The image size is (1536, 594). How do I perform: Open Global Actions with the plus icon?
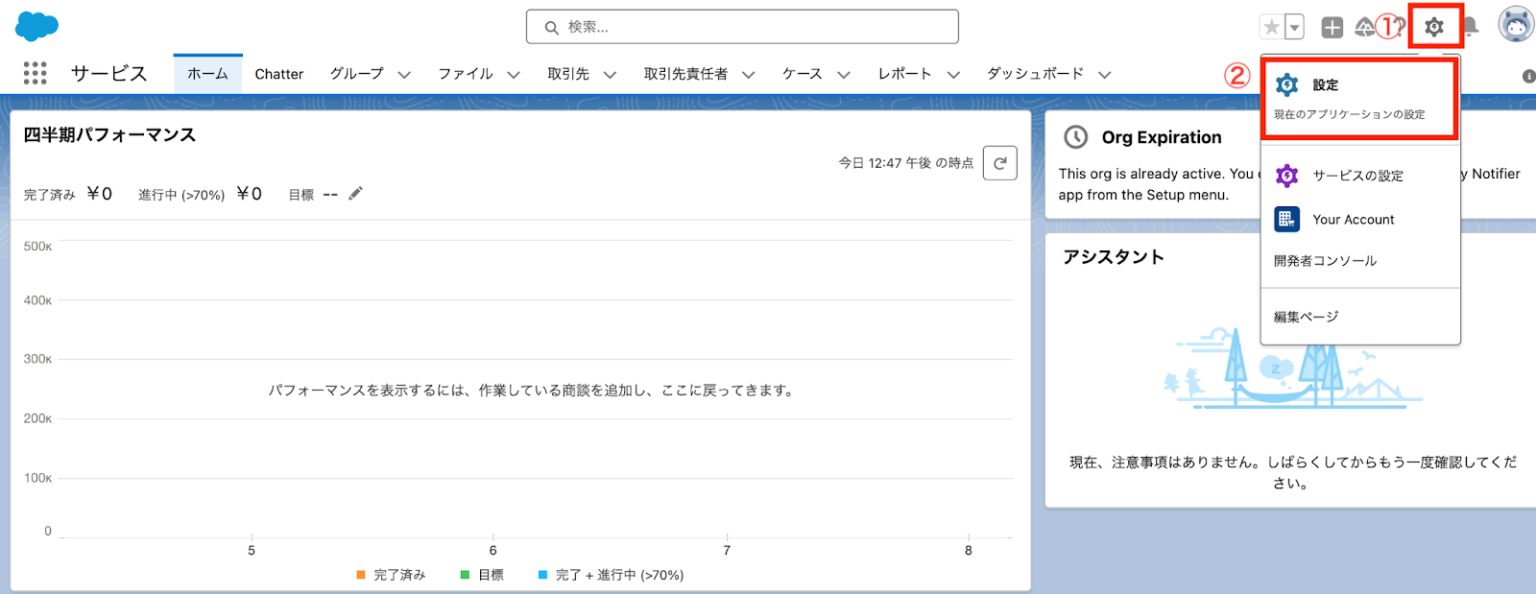pyautogui.click(x=1331, y=26)
